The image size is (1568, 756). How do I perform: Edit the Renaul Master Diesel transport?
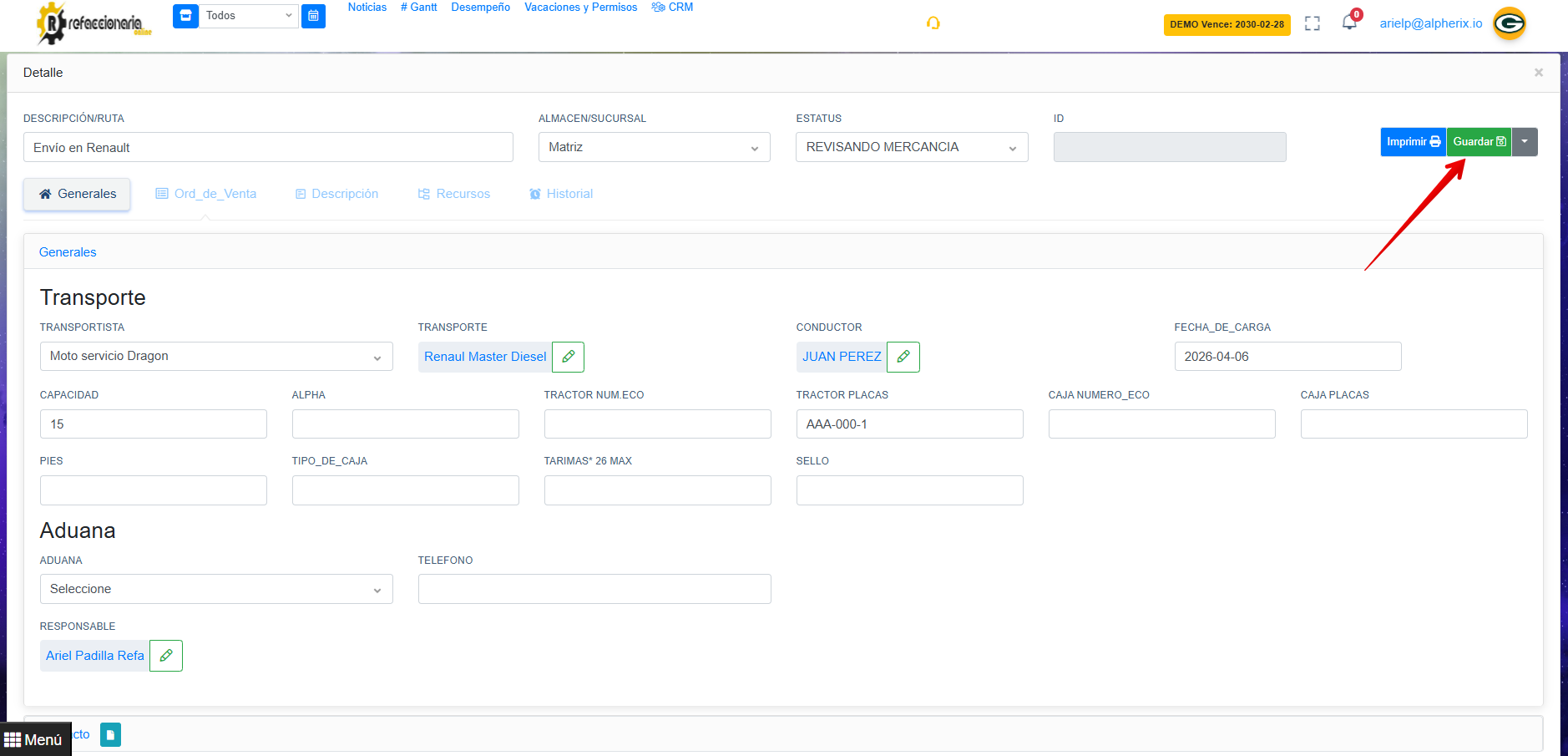[x=568, y=357]
